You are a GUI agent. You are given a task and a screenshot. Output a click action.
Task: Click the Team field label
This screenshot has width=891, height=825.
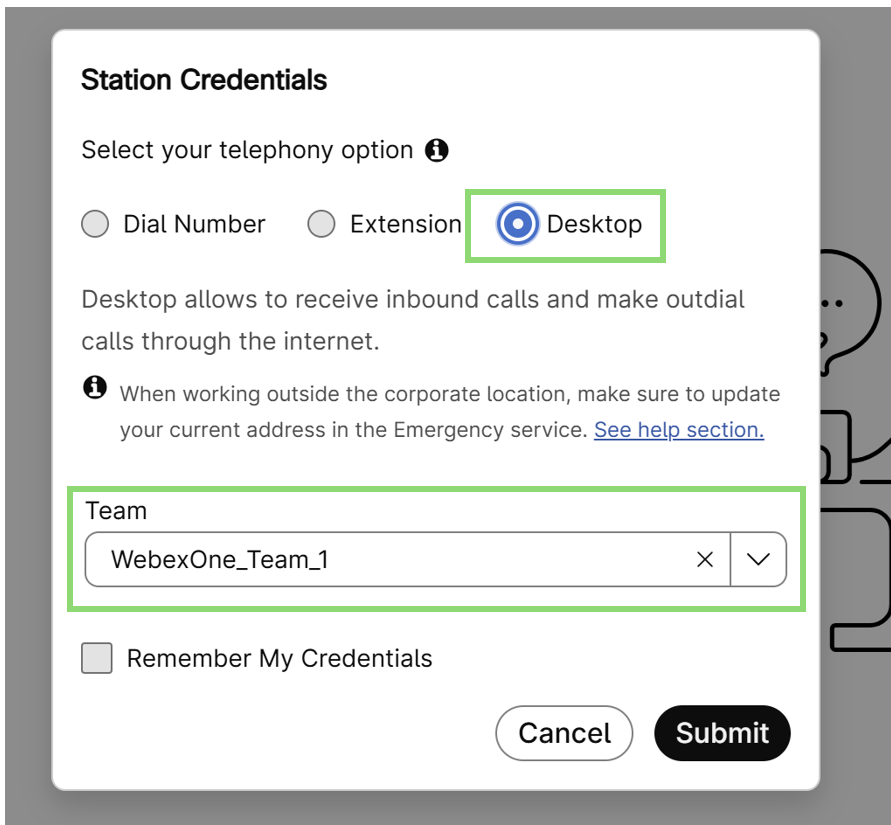tap(116, 511)
